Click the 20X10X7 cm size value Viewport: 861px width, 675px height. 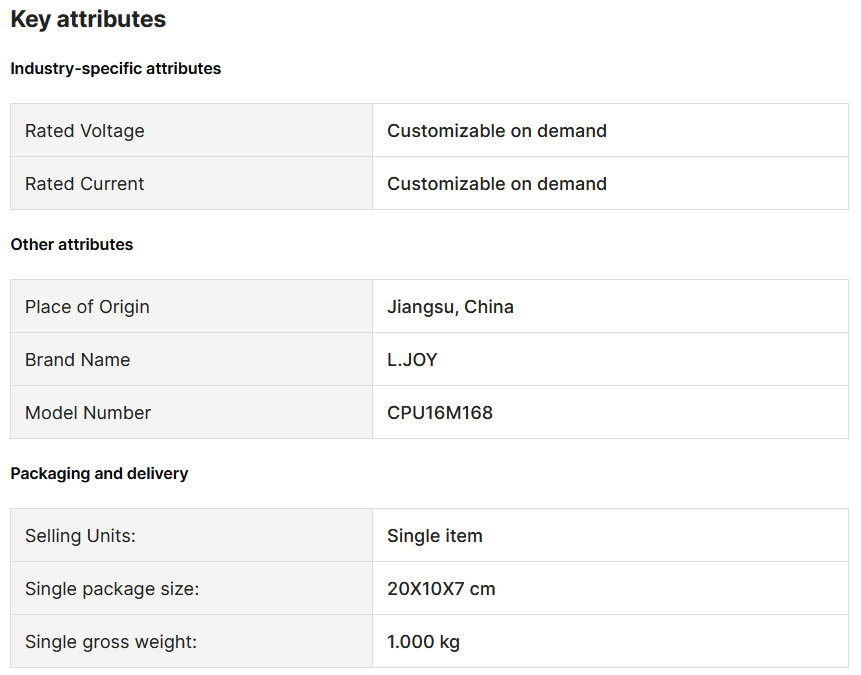(x=441, y=589)
